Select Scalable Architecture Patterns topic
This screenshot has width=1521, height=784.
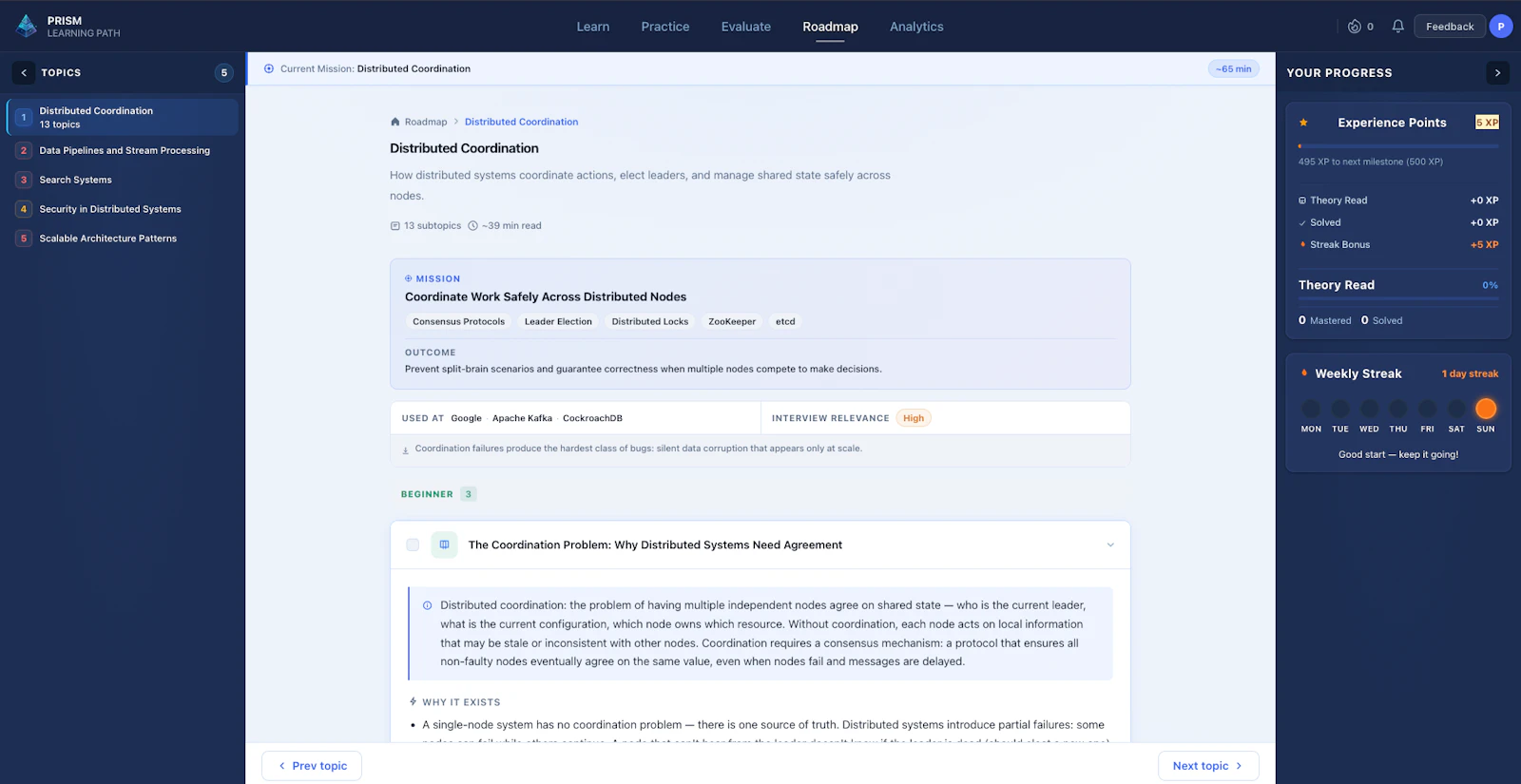[x=123, y=239]
